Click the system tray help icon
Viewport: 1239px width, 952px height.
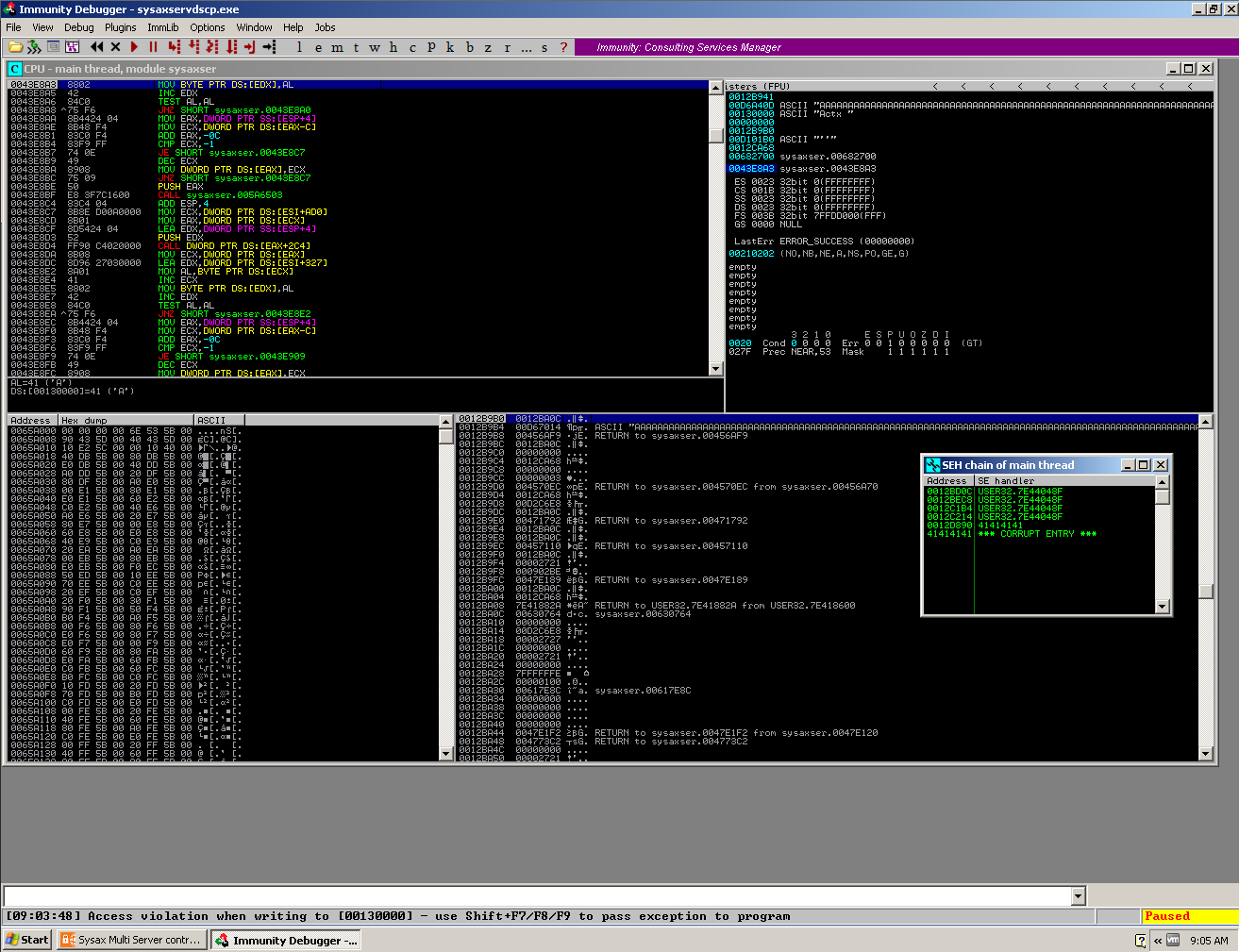pyautogui.click(x=1140, y=941)
